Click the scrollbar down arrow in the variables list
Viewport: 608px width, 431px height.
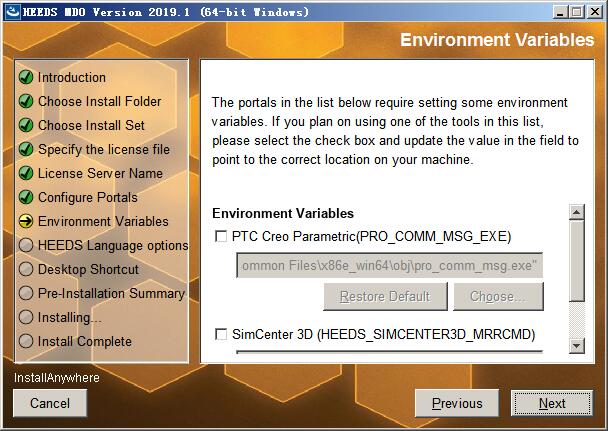577,345
